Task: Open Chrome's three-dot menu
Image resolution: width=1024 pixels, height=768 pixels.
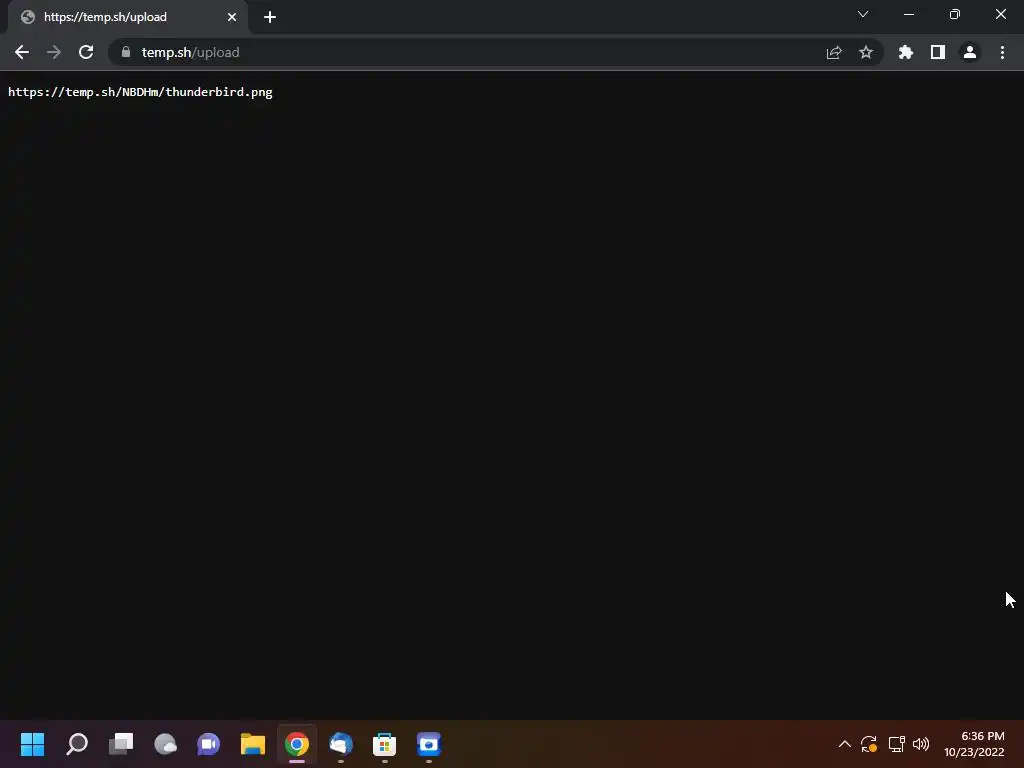Action: tap(1002, 52)
